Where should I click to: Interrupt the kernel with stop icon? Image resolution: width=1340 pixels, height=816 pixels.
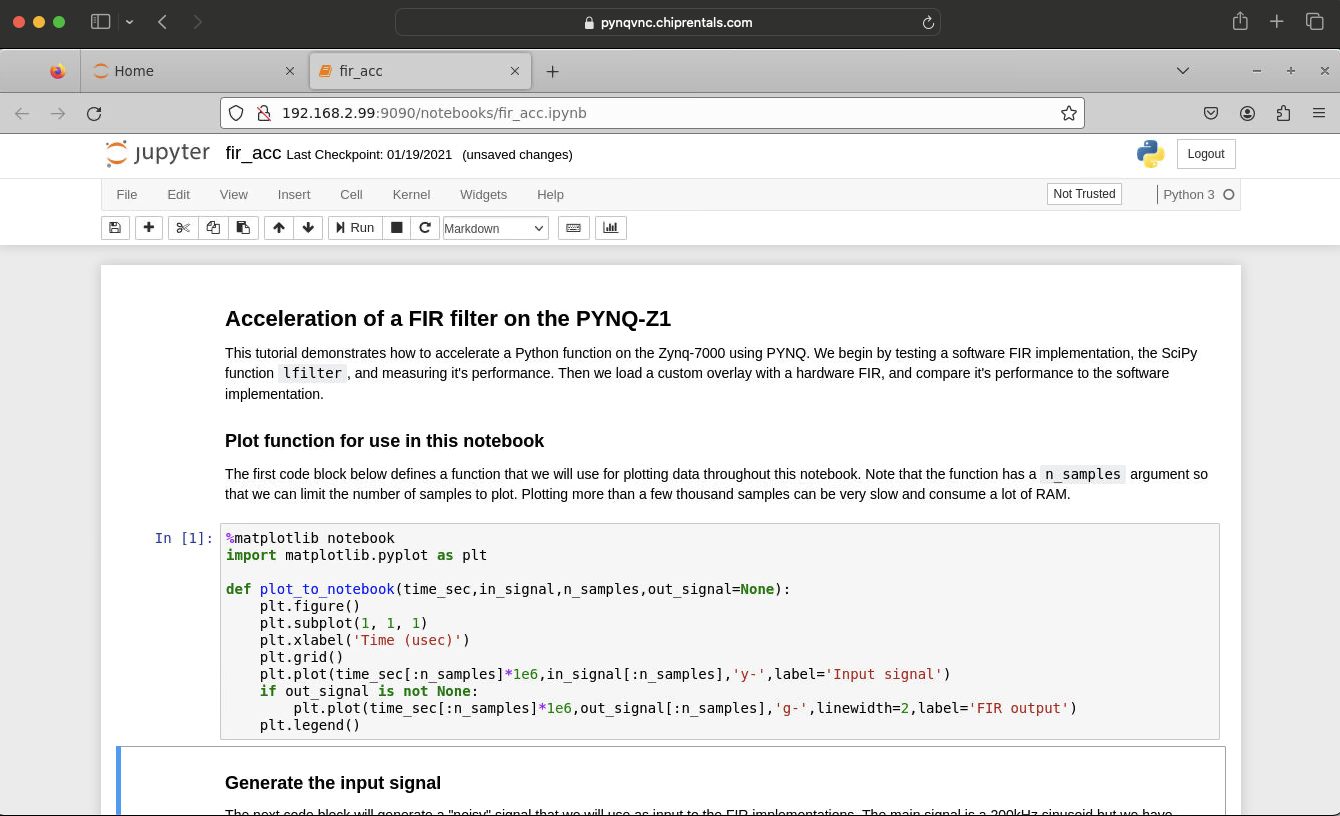pos(397,228)
